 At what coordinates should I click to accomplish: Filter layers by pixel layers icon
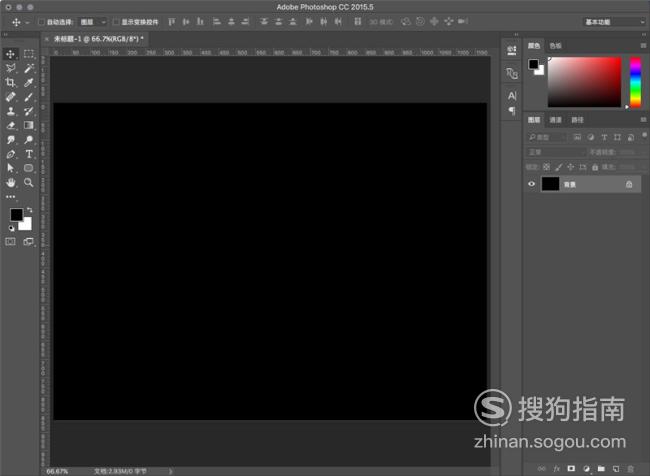tap(577, 137)
